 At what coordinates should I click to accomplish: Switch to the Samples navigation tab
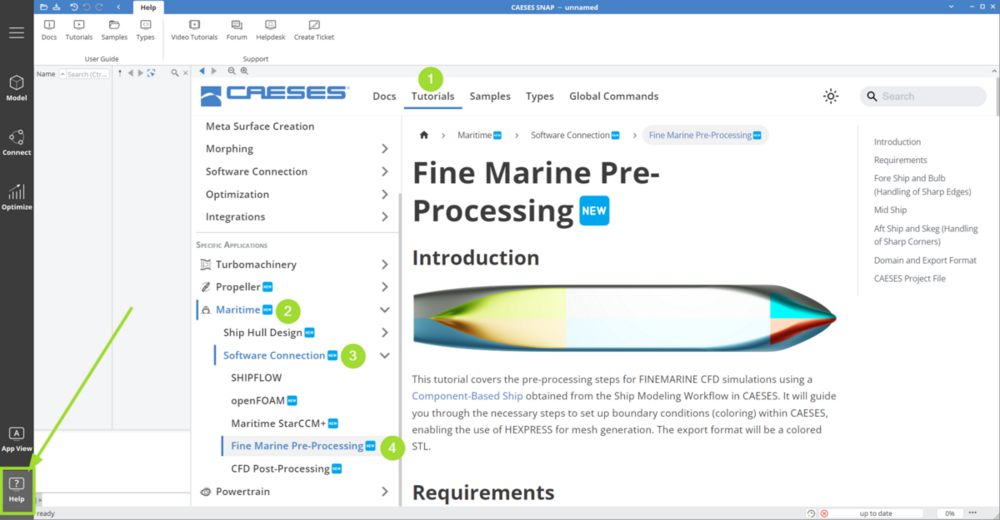click(x=490, y=96)
